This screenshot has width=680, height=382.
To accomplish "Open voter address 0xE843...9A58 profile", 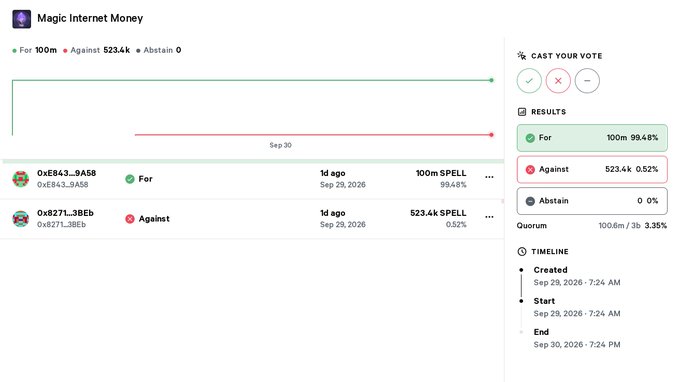I will click(66, 173).
